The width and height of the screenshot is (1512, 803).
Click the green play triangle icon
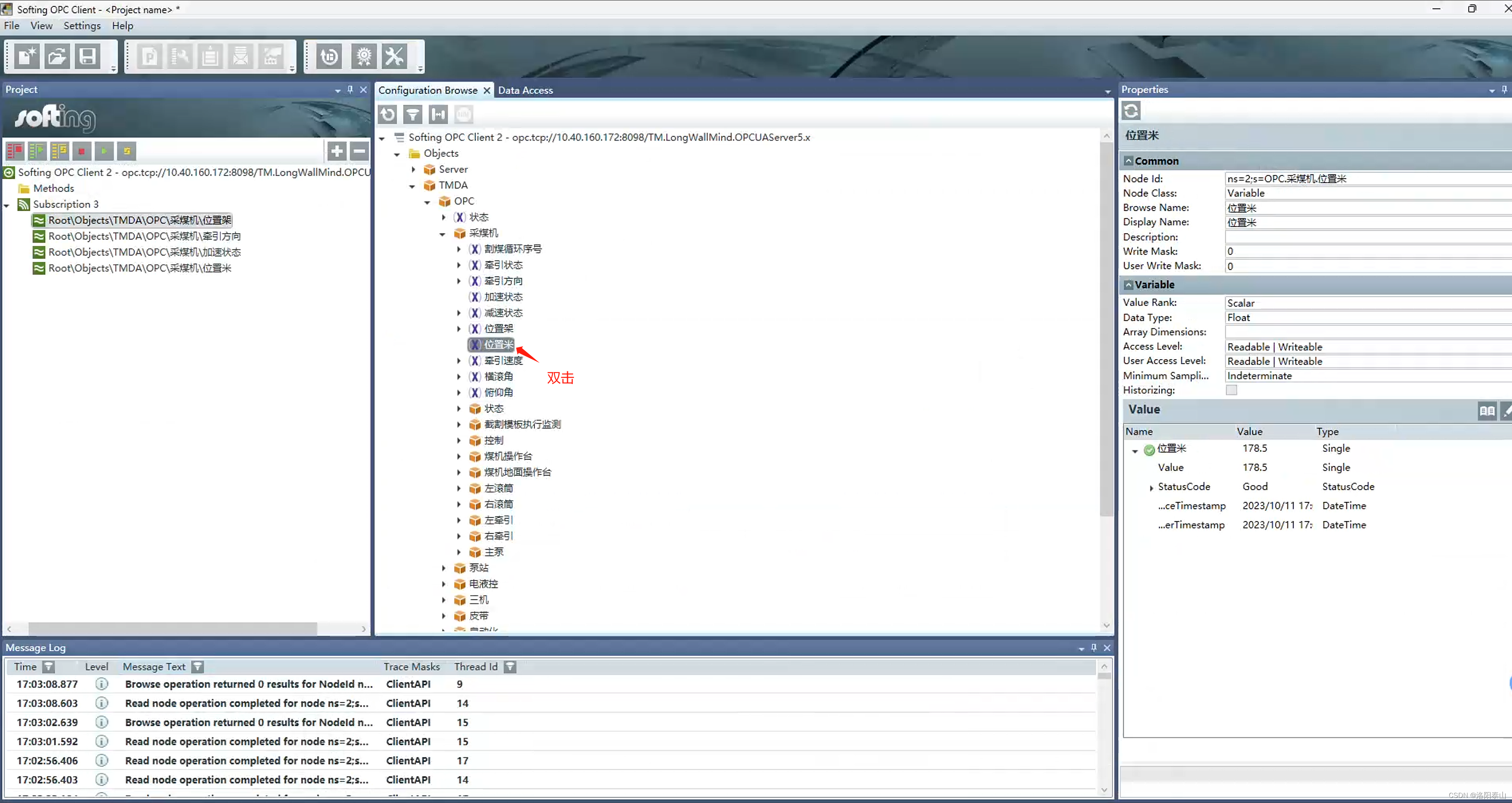(x=104, y=151)
